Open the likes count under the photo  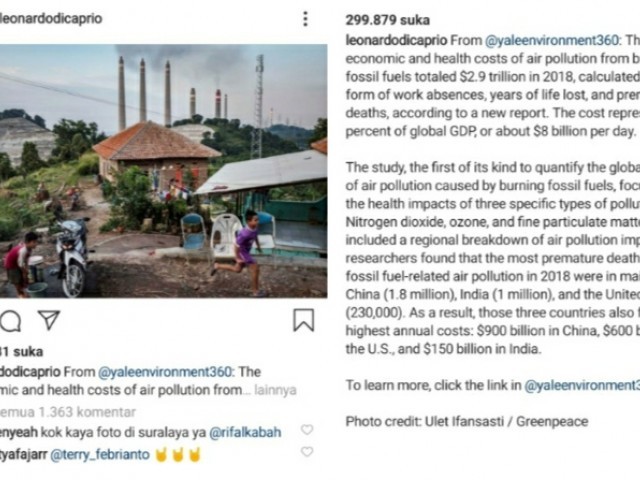(x=20, y=351)
